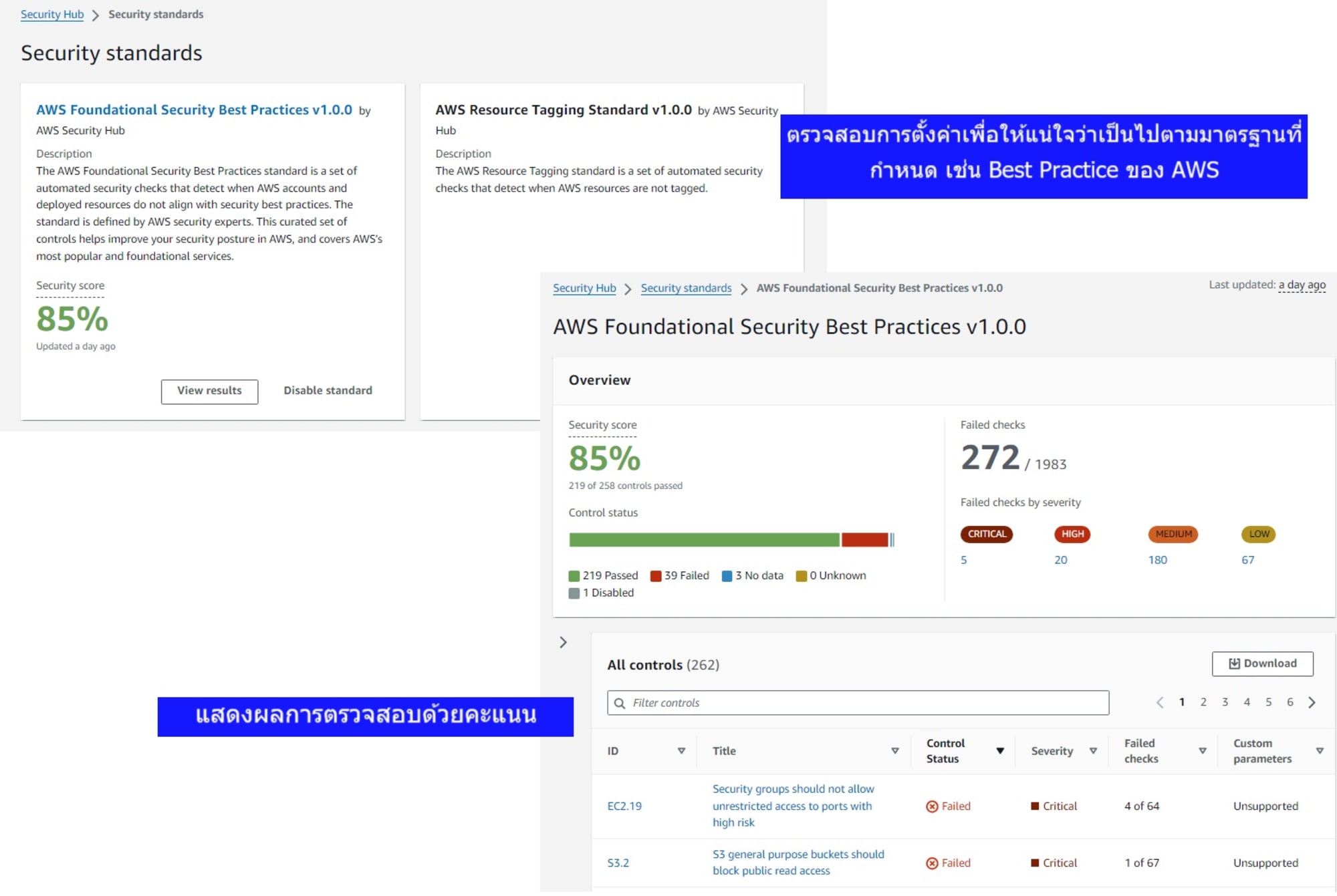Click the red Failed segment of control status bar
The width and height of the screenshot is (1337, 896).
click(x=864, y=540)
